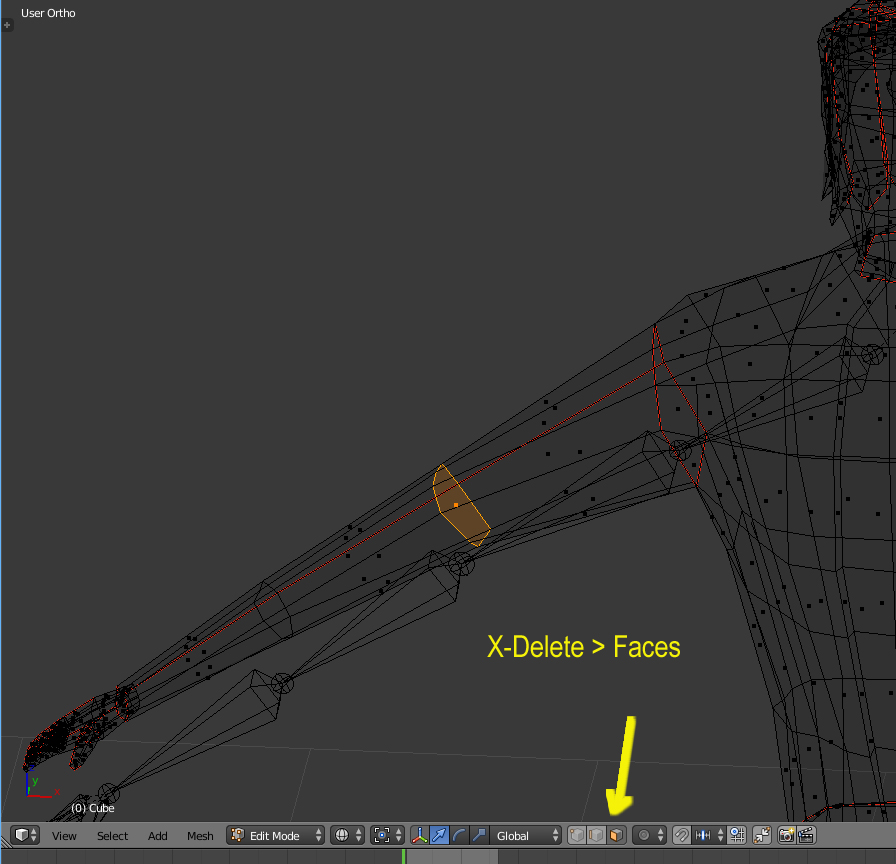Open the viewport shading dropdown
896x864 pixels.
pyautogui.click(x=348, y=835)
